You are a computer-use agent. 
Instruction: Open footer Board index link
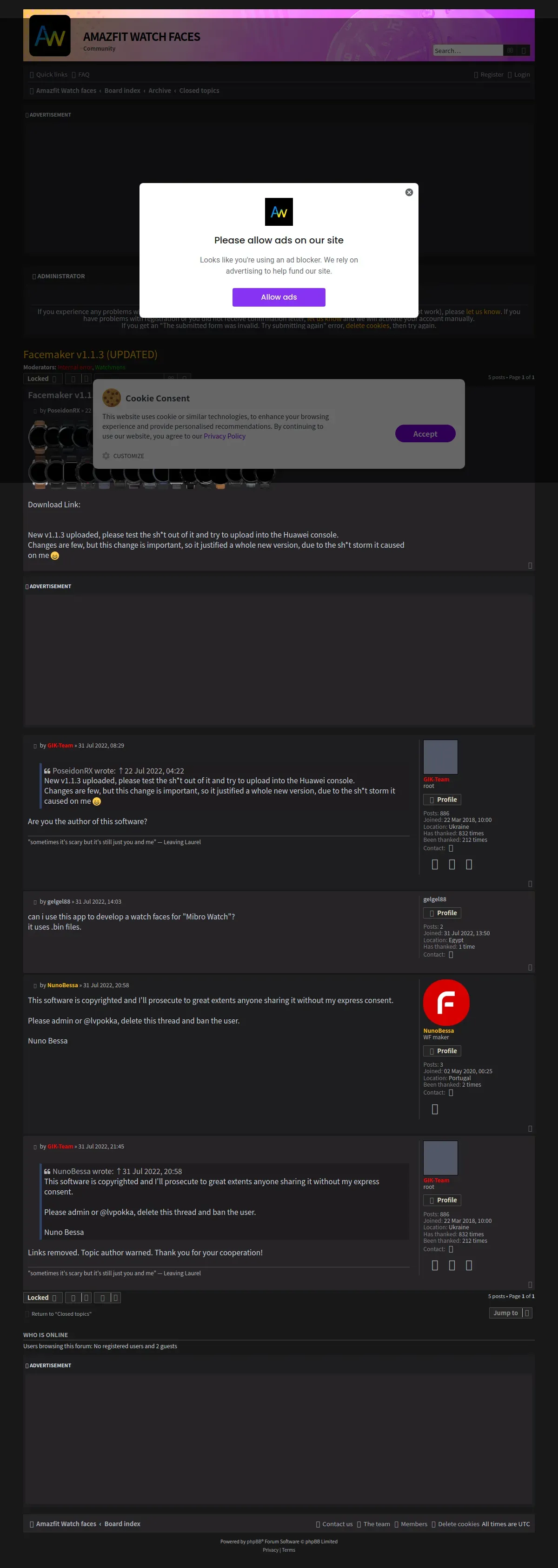tap(122, 1524)
